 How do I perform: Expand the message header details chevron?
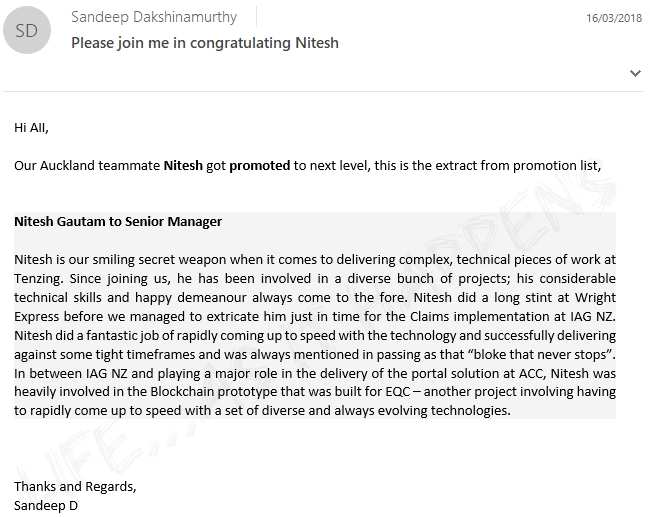[x=635, y=73]
